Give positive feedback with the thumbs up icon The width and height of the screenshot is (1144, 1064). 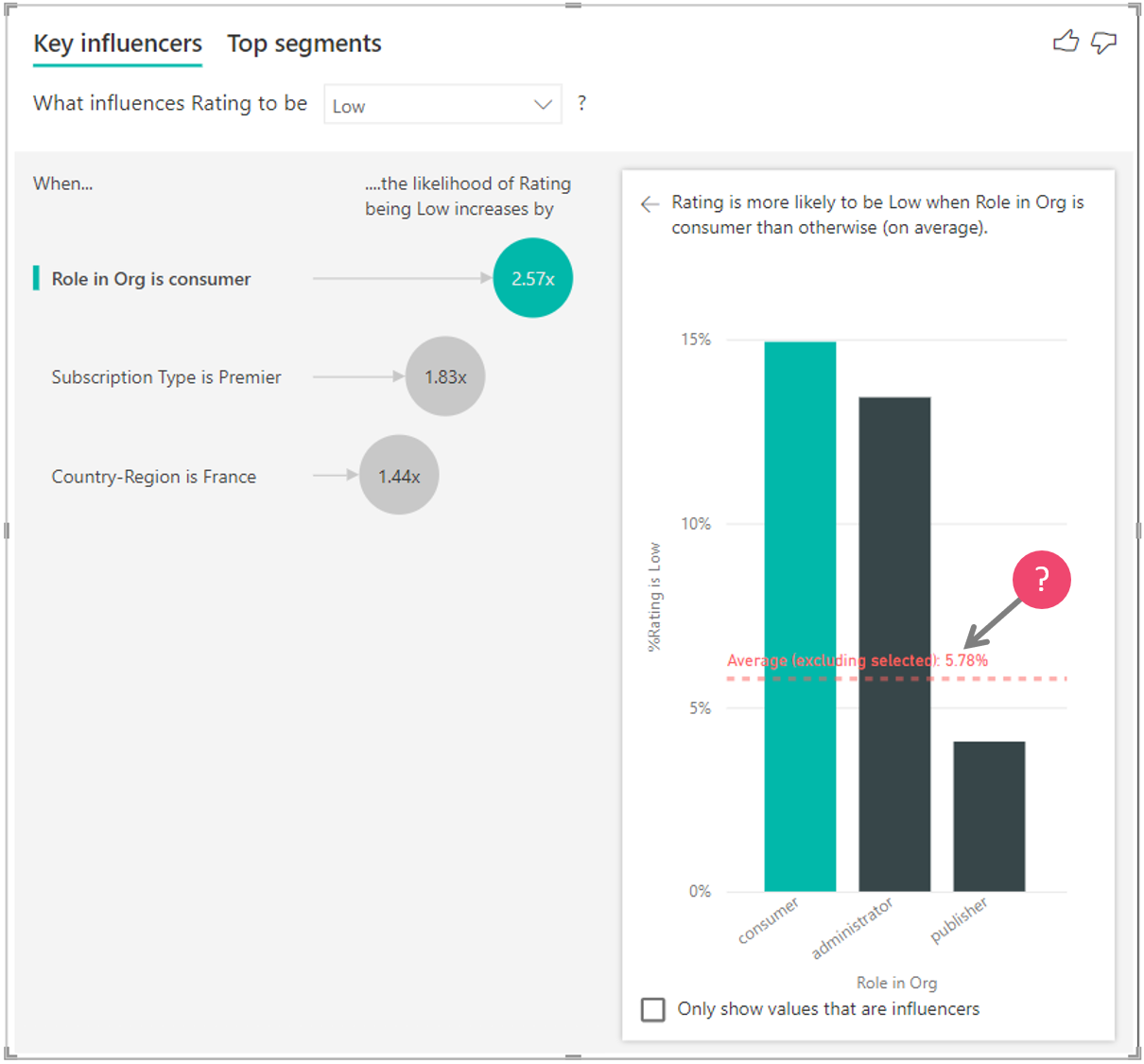pos(1066,42)
